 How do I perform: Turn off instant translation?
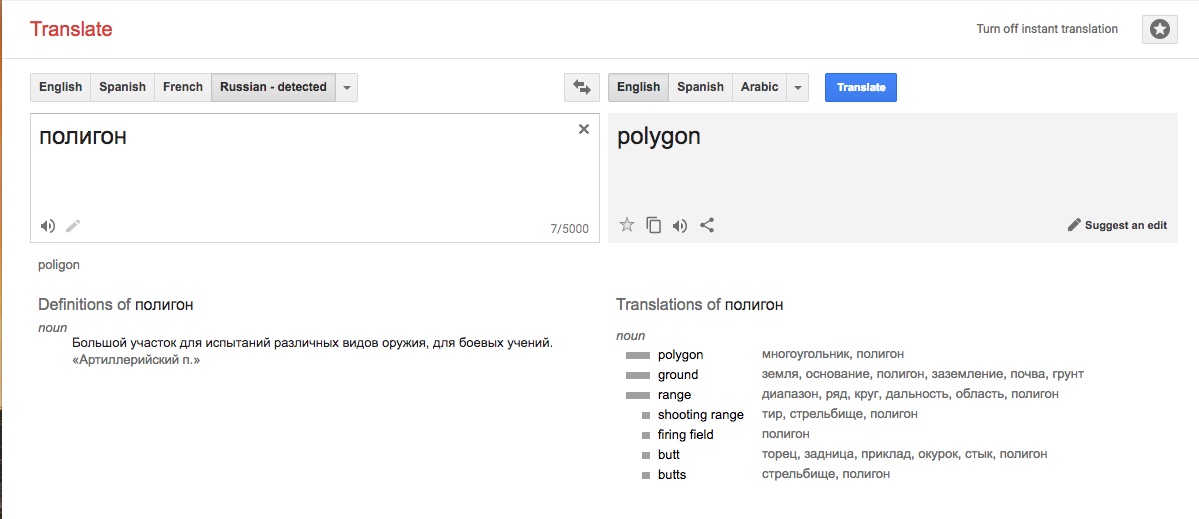[x=1047, y=29]
